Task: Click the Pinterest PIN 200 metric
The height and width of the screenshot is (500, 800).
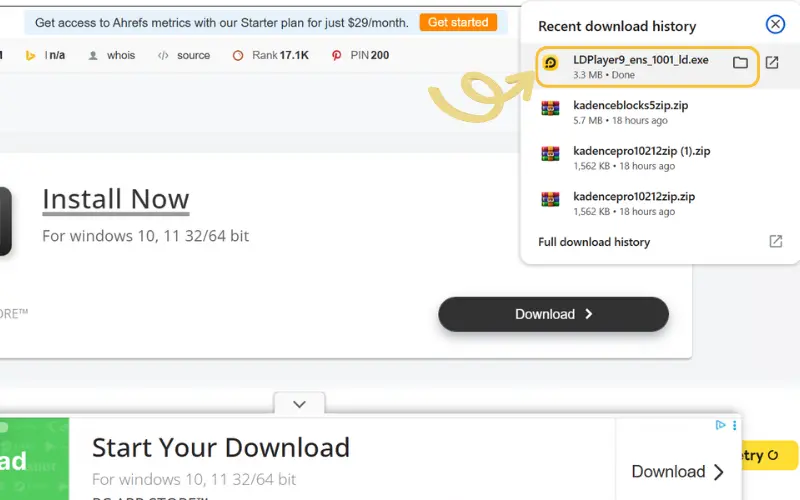Action: pos(360,55)
